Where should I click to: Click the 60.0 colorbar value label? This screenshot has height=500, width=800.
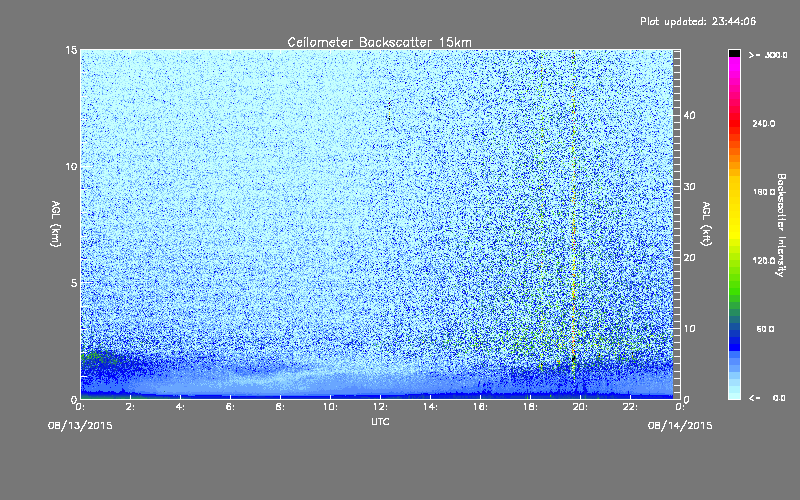(765, 329)
